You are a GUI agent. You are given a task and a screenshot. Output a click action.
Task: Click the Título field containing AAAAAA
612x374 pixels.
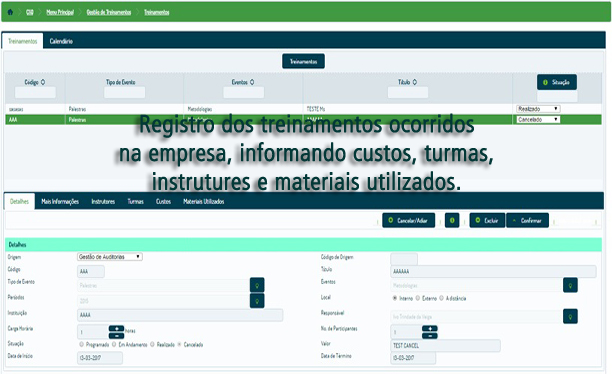click(x=493, y=271)
